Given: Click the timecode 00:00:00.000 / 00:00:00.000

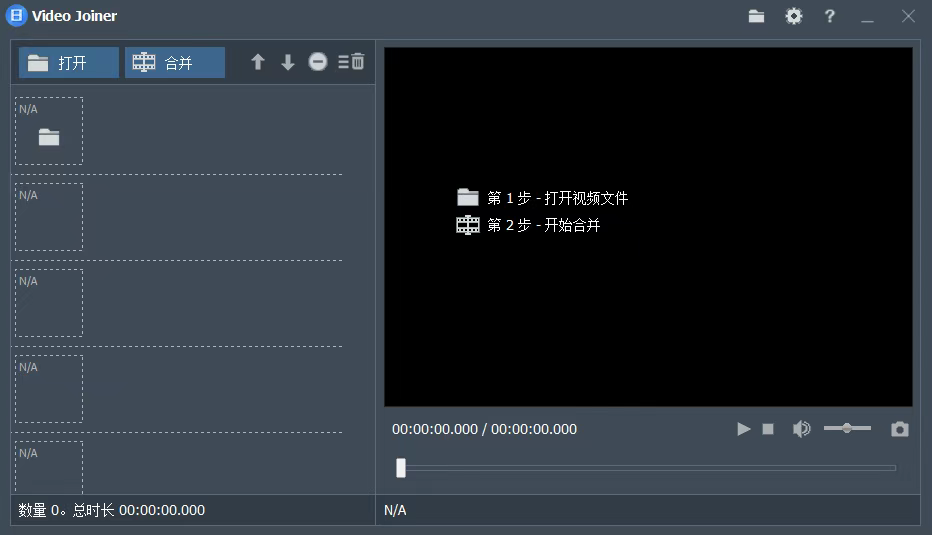Looking at the screenshot, I should [x=484, y=429].
